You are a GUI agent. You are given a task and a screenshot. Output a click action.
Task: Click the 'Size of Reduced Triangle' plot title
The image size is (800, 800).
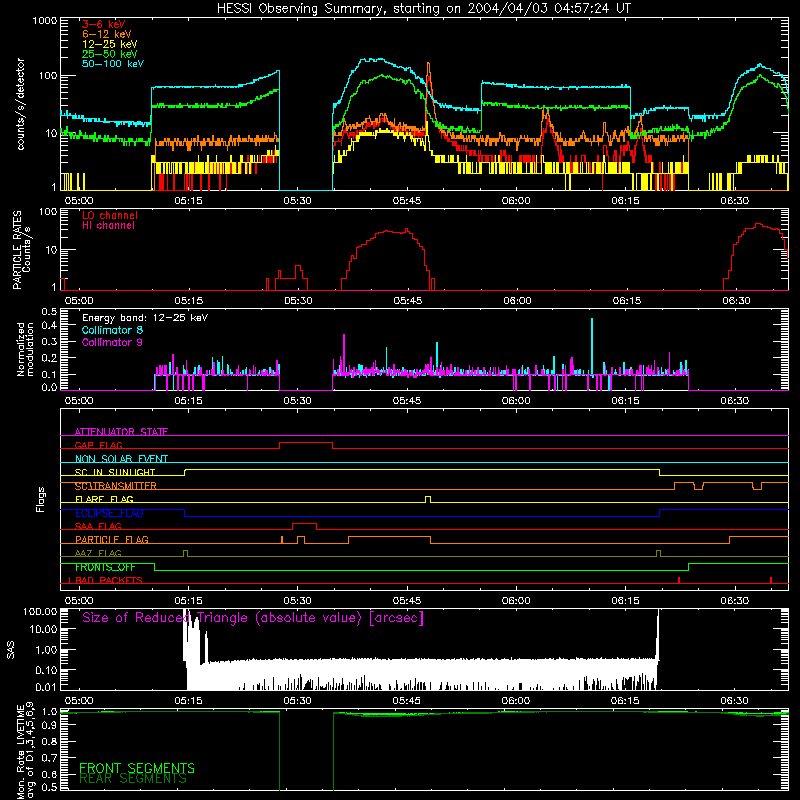(253, 618)
